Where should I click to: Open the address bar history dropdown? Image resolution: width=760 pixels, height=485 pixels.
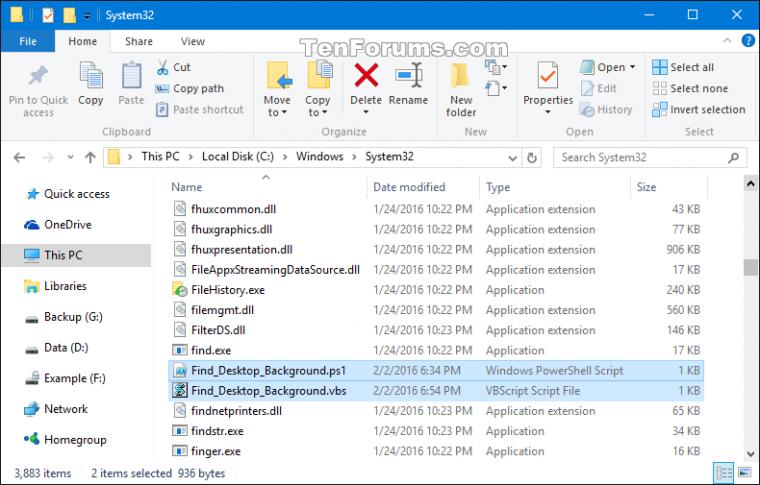tap(512, 157)
